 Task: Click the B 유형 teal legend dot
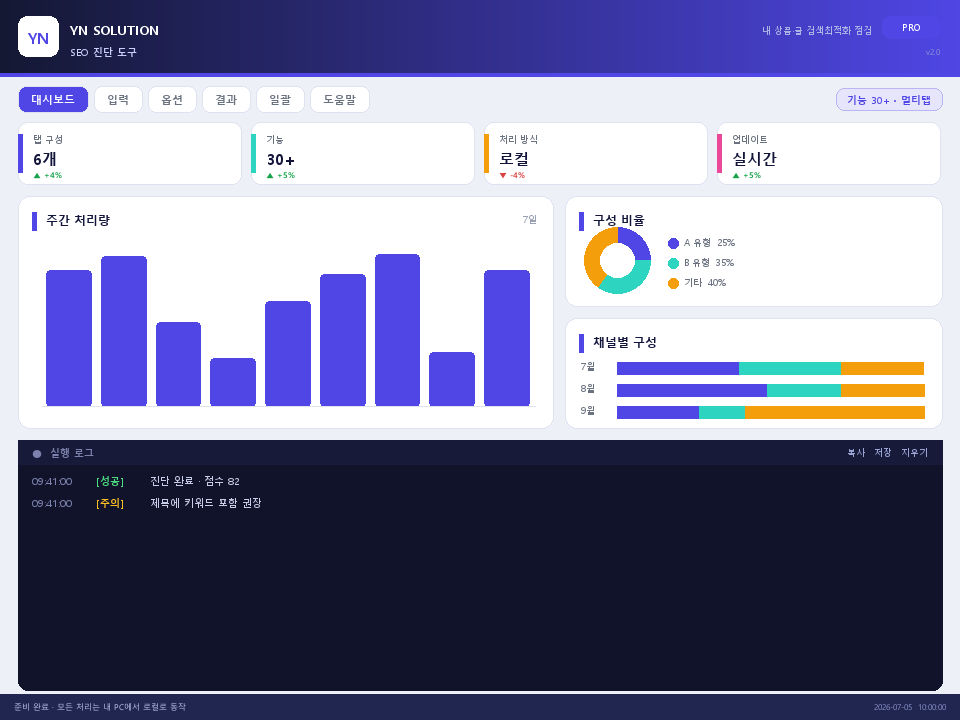tap(673, 263)
